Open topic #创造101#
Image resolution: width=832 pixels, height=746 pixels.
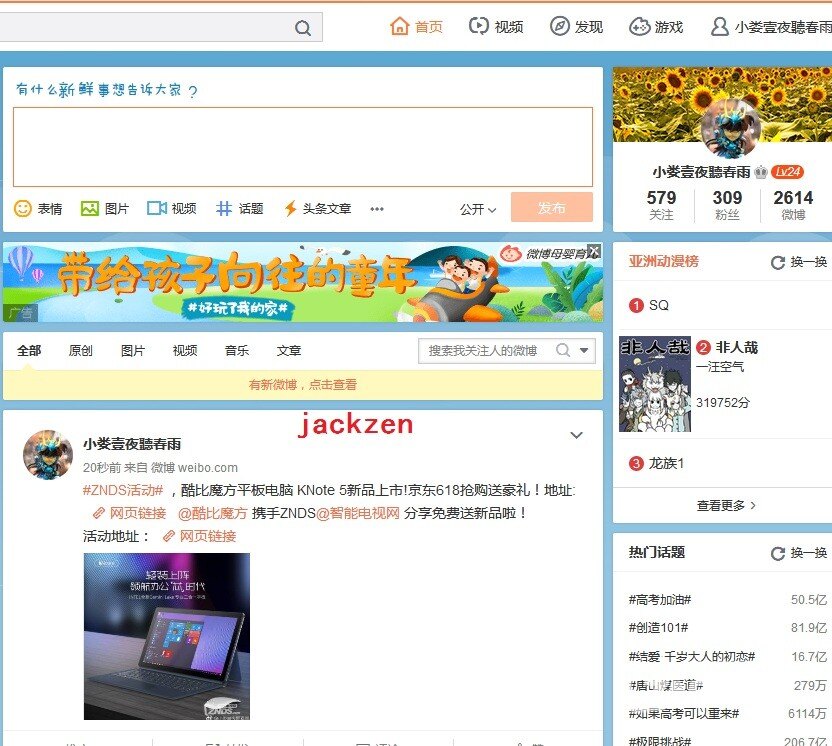(658, 628)
